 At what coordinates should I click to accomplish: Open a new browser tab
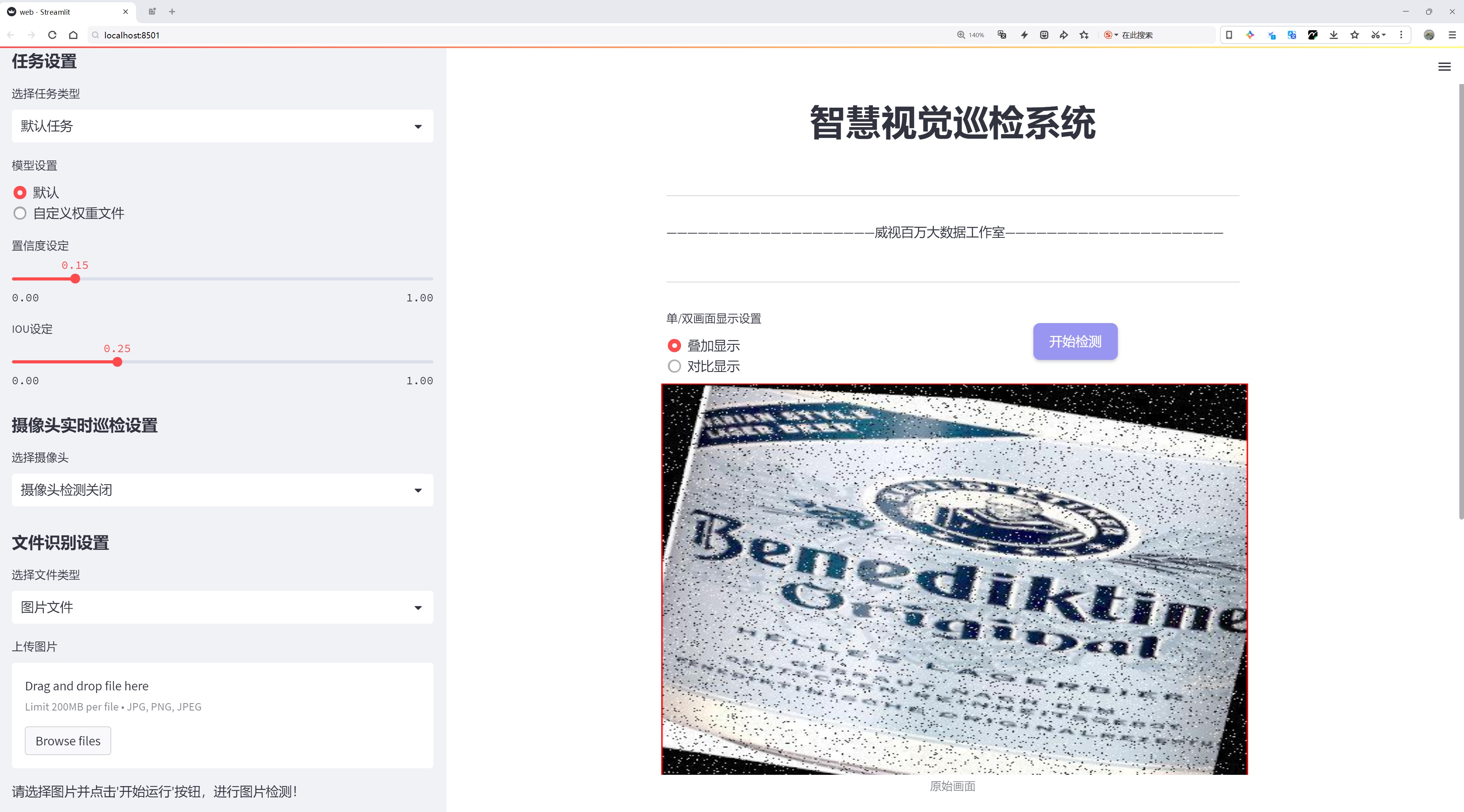tap(172, 11)
